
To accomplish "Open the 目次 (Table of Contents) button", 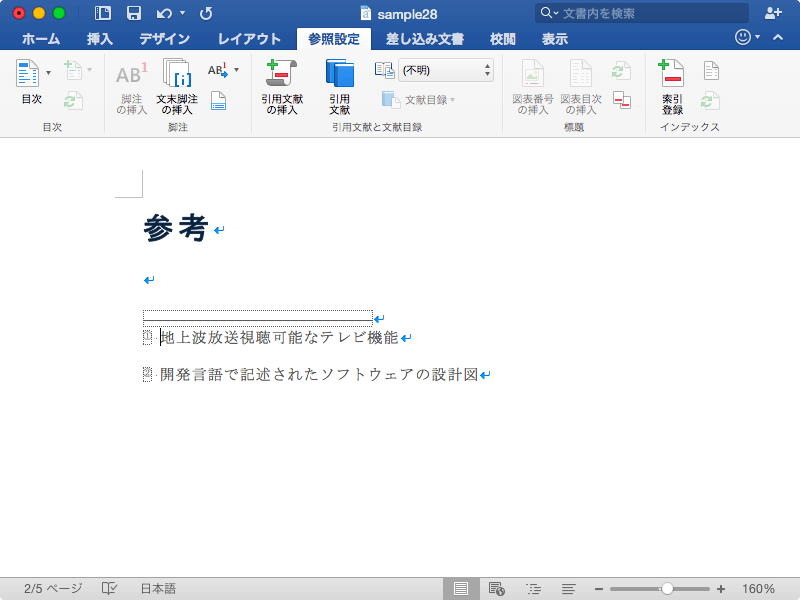I will pos(28,82).
